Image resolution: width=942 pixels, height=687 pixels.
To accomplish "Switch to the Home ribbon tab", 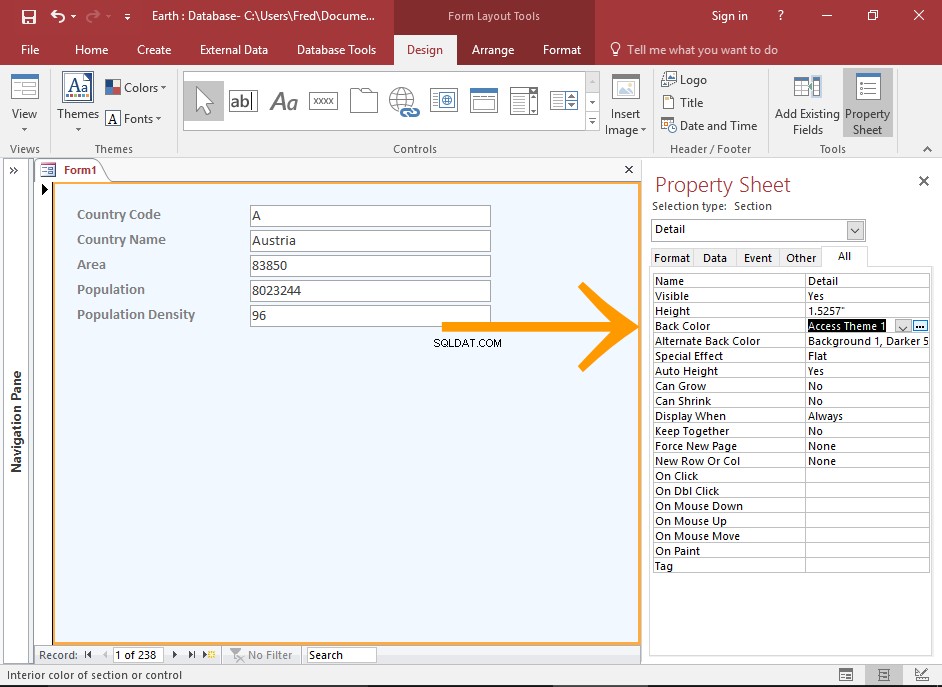I will pos(91,50).
